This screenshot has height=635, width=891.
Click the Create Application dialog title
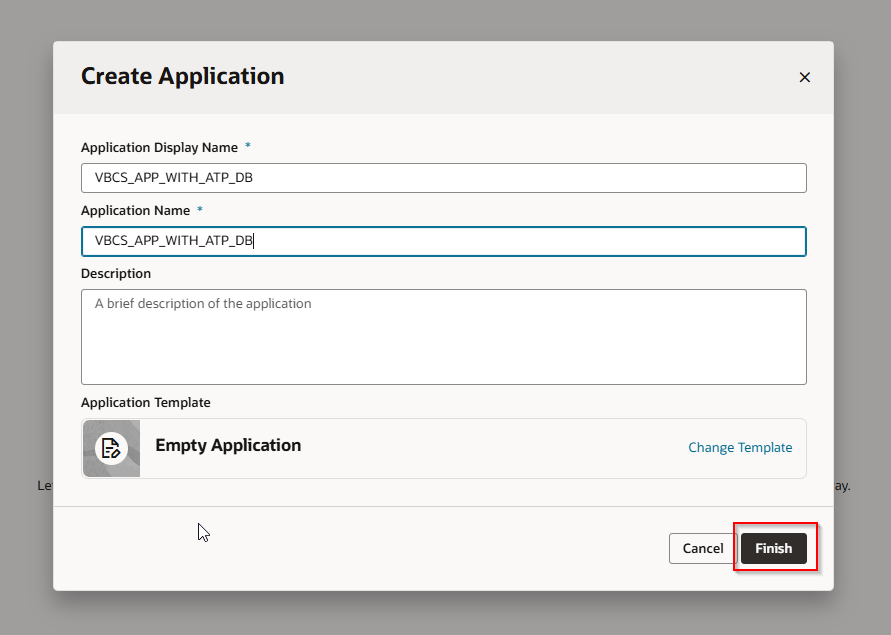click(182, 76)
